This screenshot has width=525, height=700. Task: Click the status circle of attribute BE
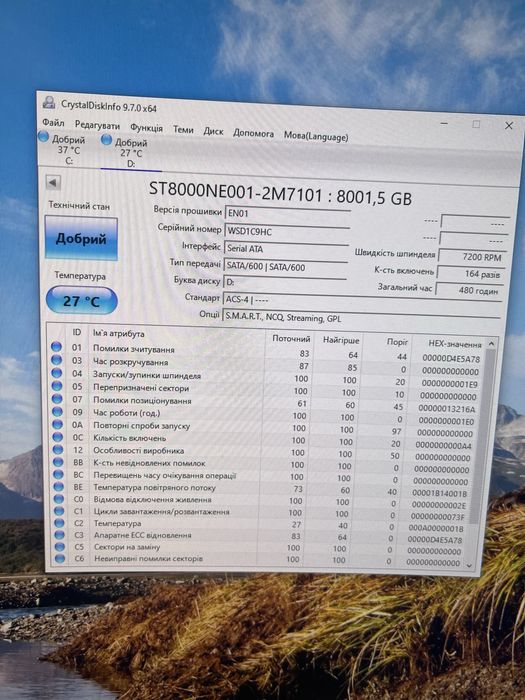point(58,487)
